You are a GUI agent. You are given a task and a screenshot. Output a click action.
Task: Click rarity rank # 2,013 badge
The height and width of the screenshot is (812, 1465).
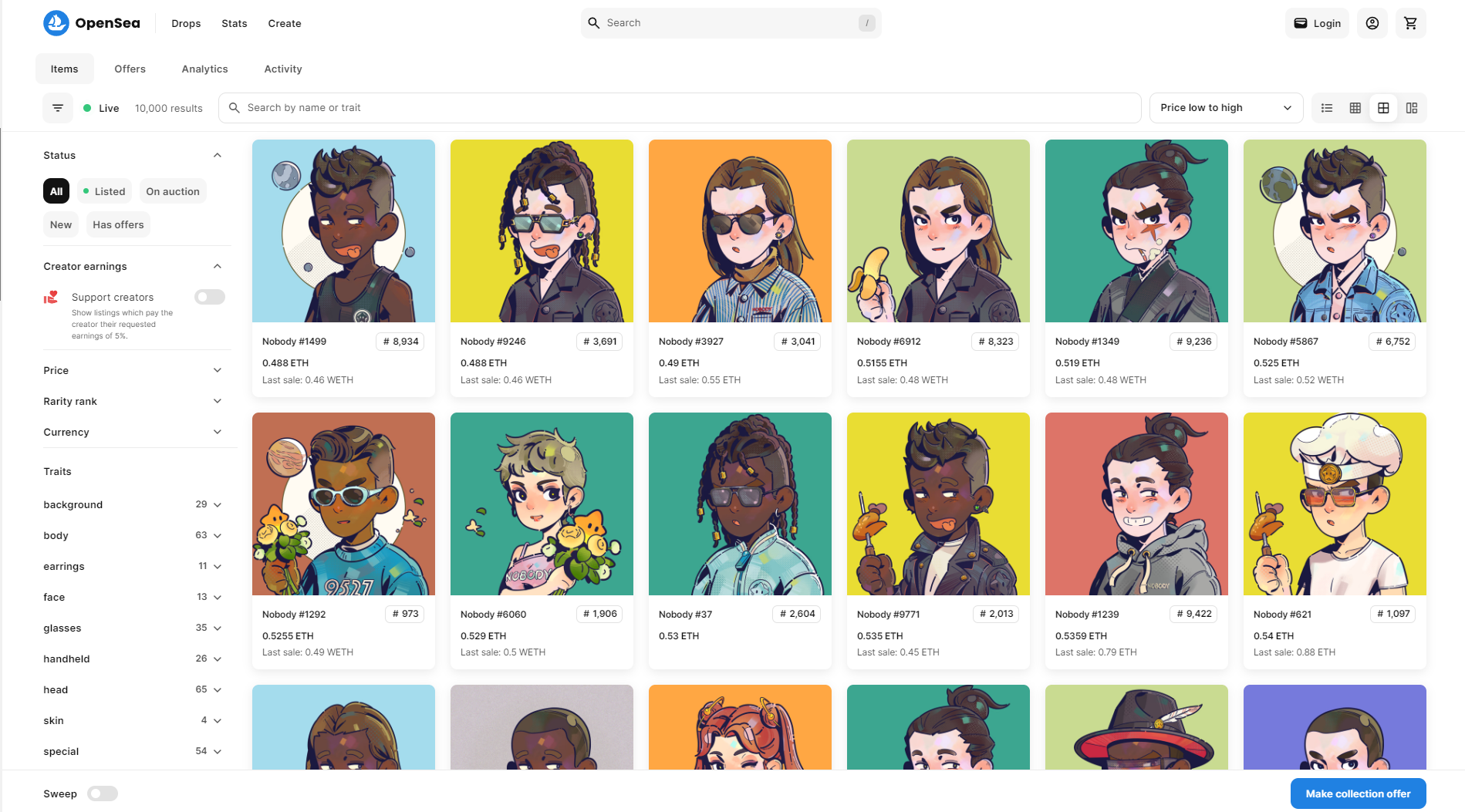pyautogui.click(x=997, y=614)
